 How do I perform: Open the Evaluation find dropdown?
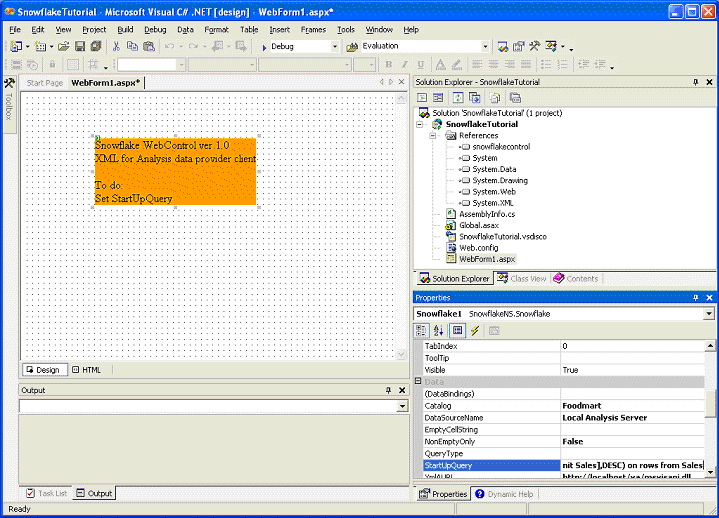coord(485,46)
